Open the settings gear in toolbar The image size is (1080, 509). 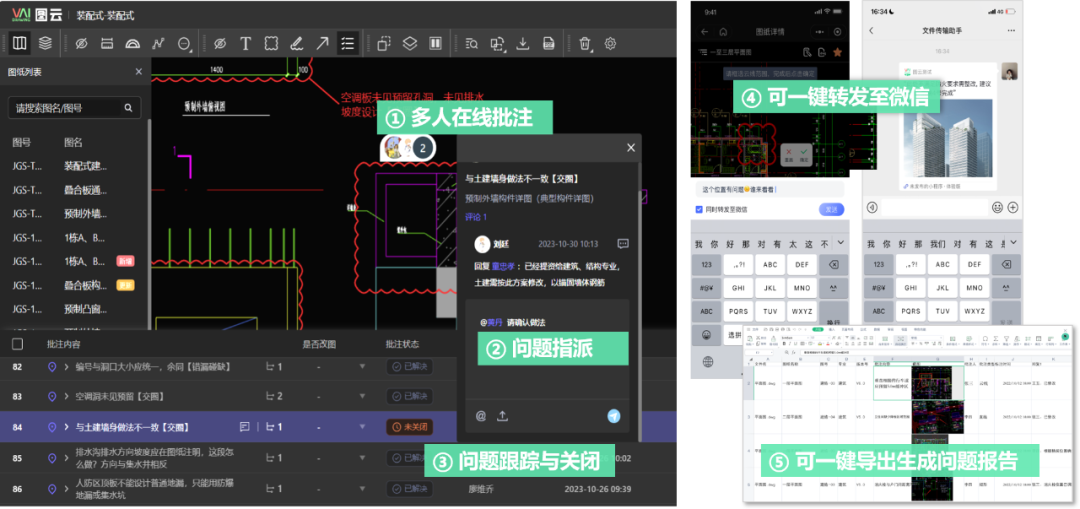(610, 44)
